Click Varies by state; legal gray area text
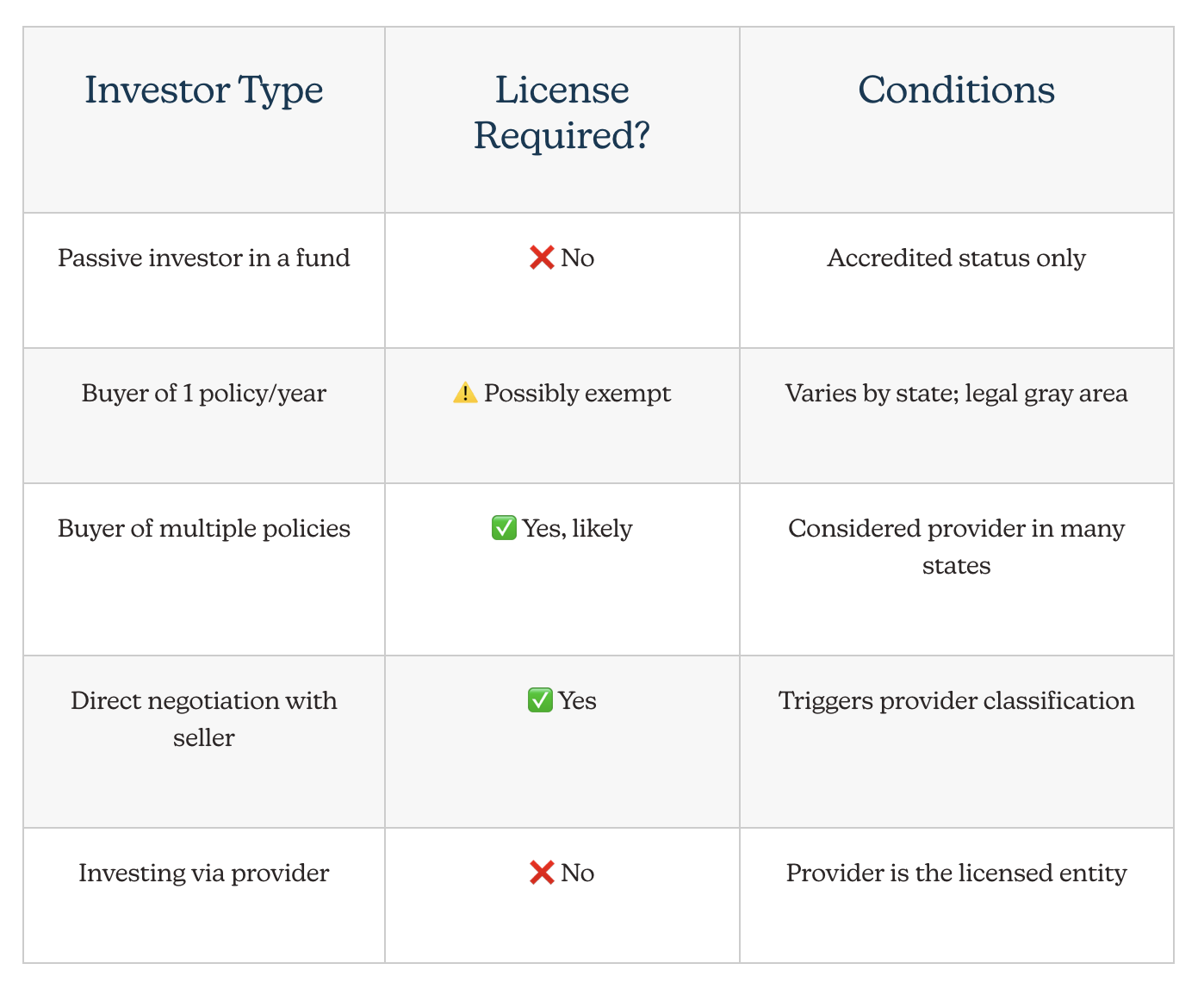The height and width of the screenshot is (982, 1204). pyautogui.click(x=957, y=394)
